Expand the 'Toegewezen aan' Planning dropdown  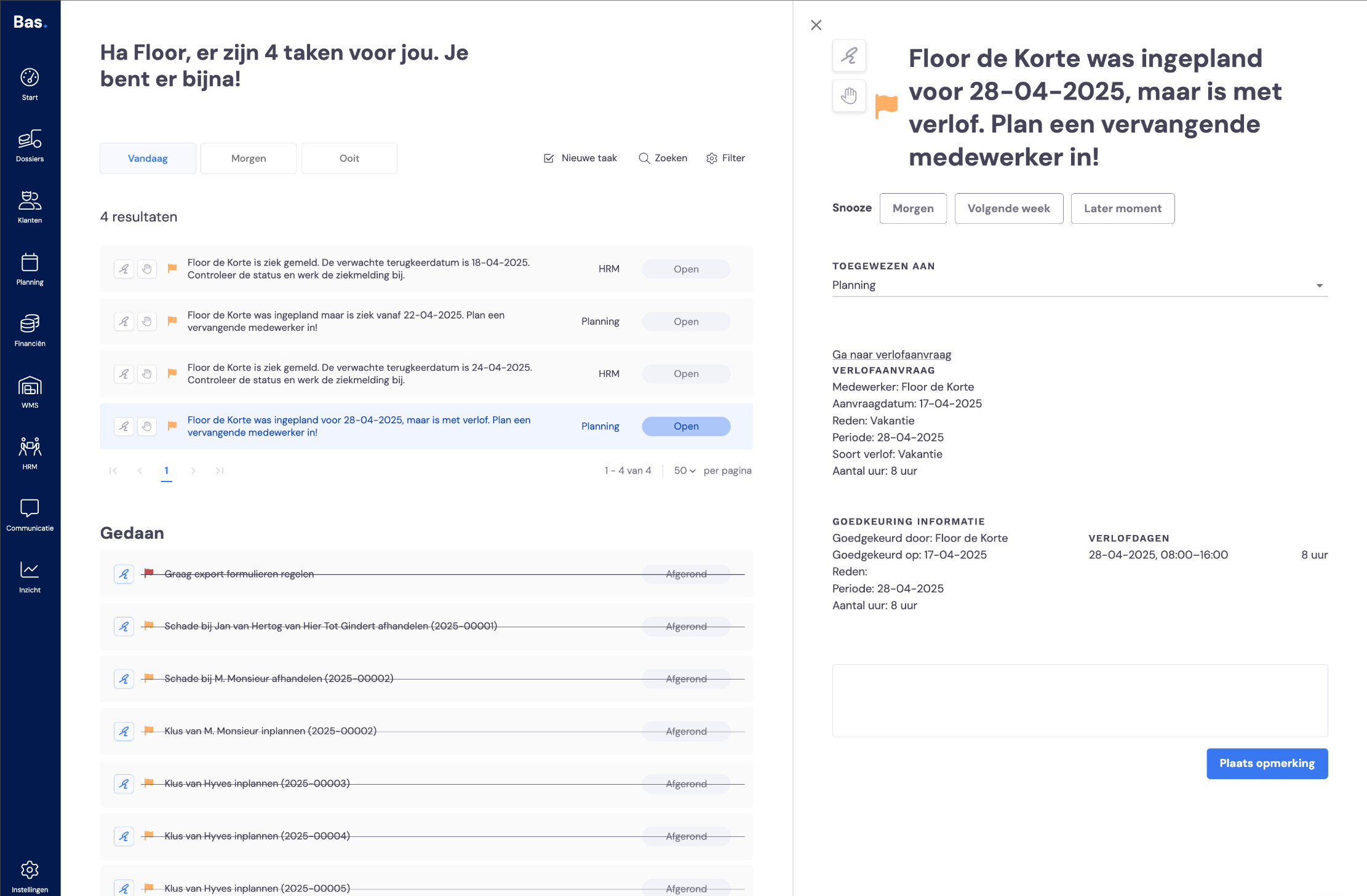pos(1080,285)
